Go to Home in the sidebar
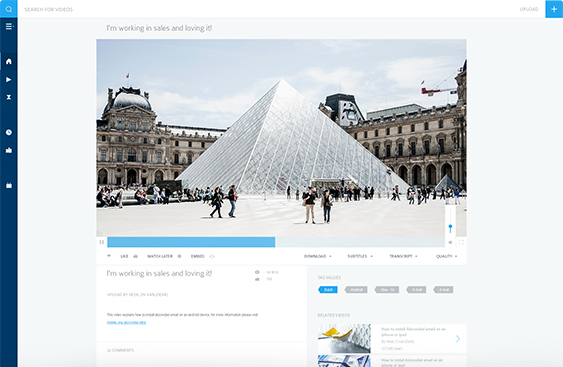This screenshot has width=563, height=367. pos(9,61)
